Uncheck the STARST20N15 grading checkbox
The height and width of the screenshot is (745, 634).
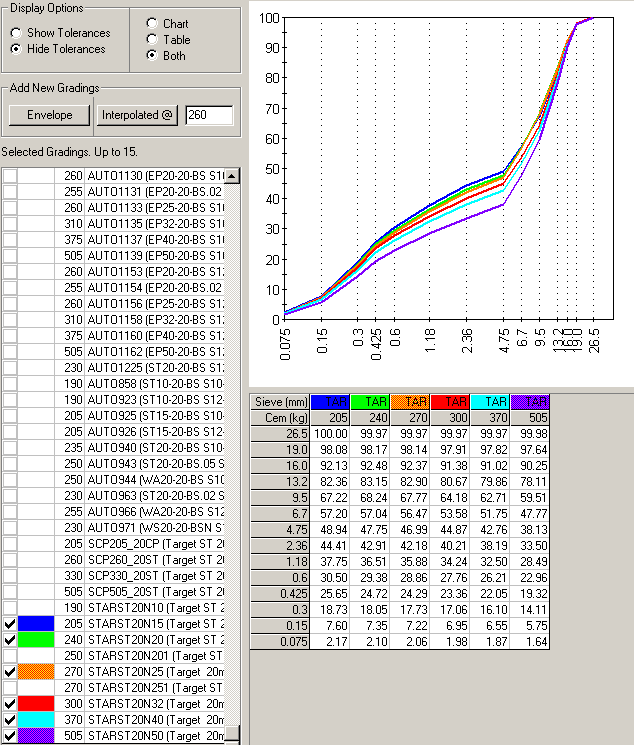pos(10,623)
